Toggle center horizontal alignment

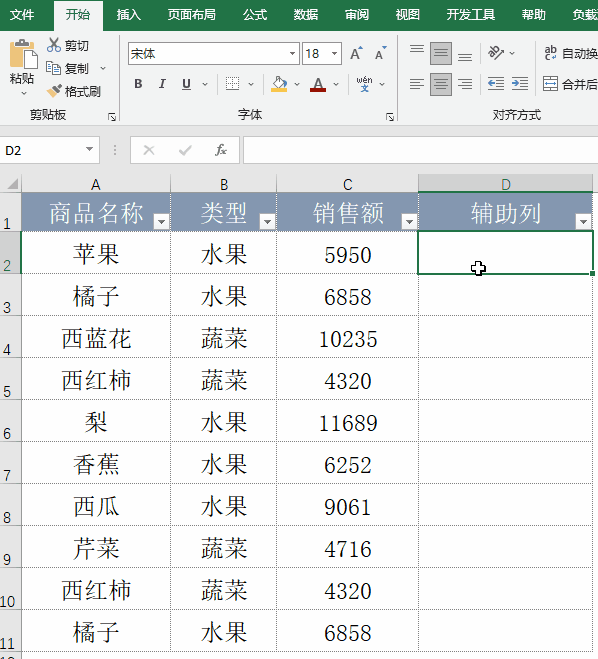click(x=441, y=84)
